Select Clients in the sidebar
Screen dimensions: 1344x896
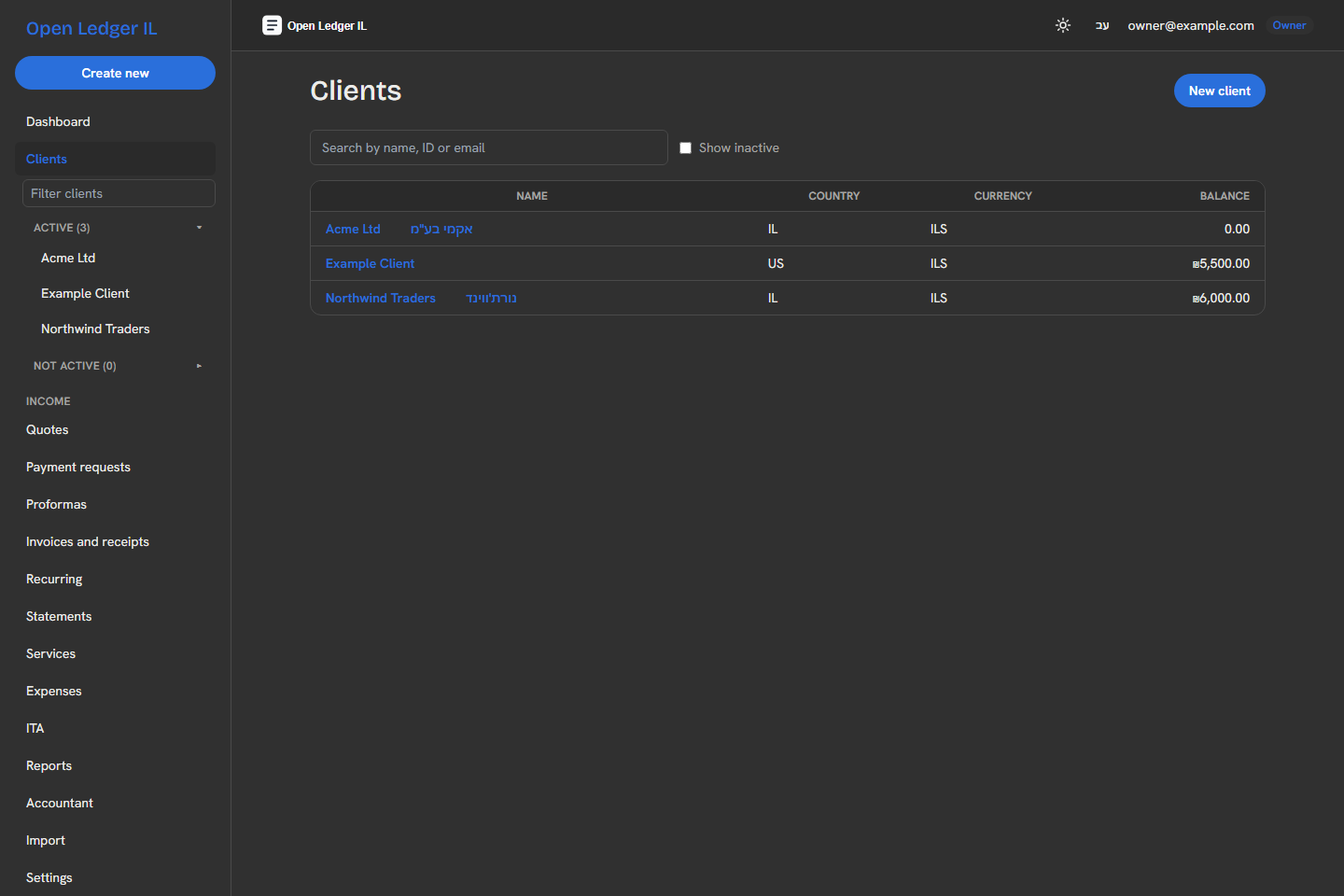point(115,159)
